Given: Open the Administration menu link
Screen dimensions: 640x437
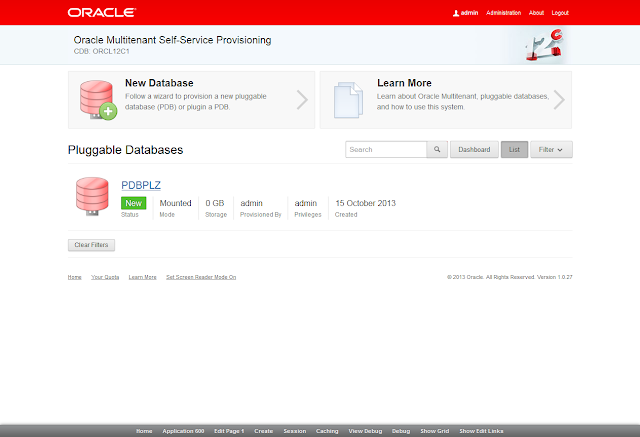Looking at the screenshot, I should pyautogui.click(x=503, y=13).
